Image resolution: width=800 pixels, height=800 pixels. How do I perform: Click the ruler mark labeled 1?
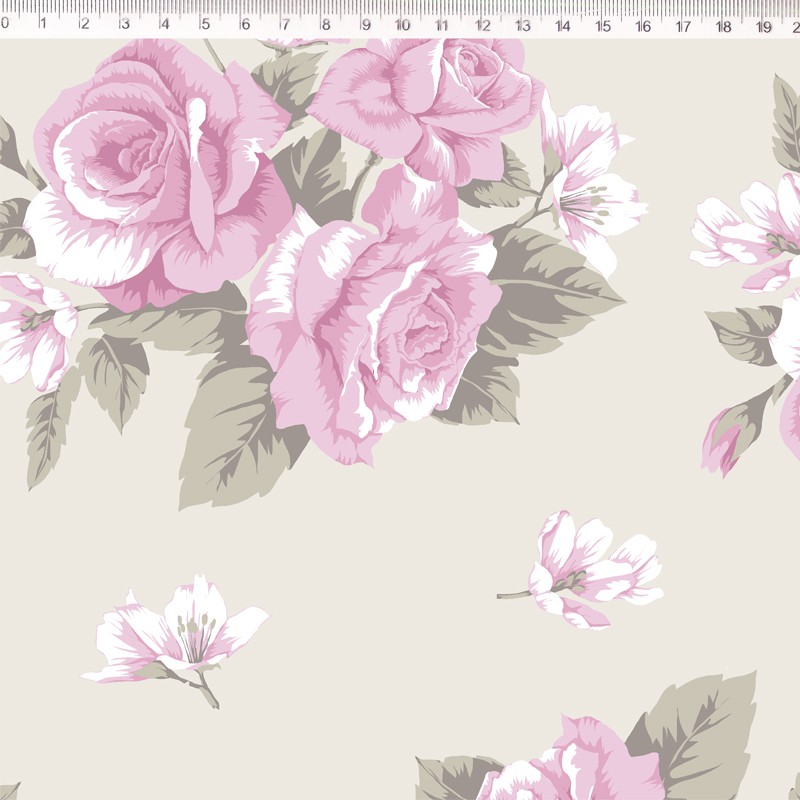click(43, 23)
